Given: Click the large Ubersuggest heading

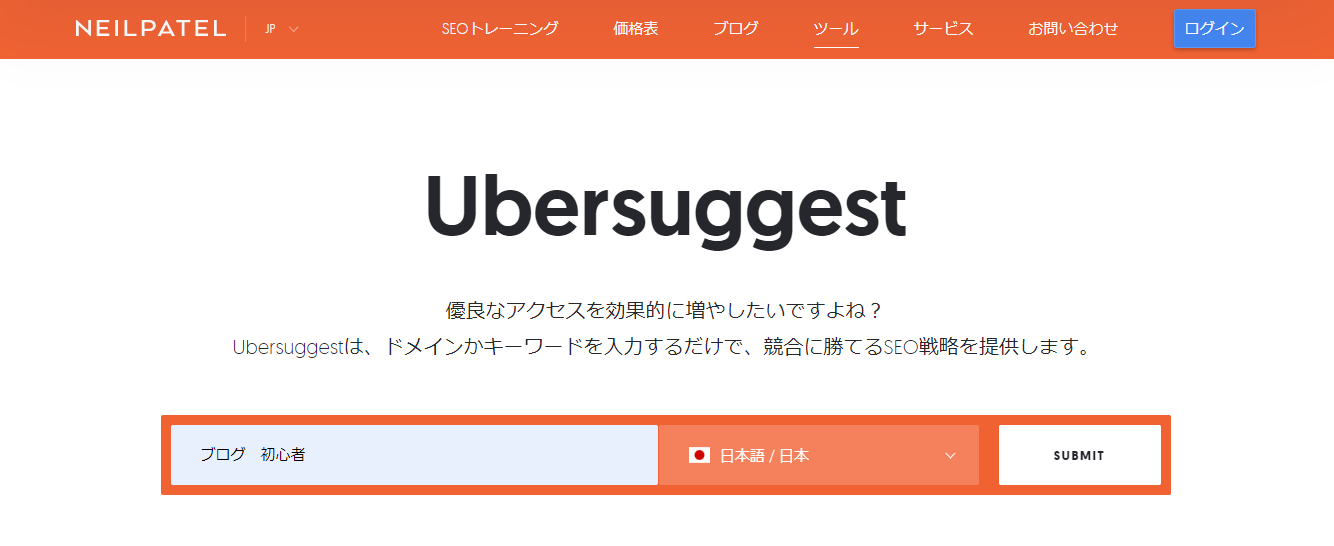Looking at the screenshot, I should (666, 208).
